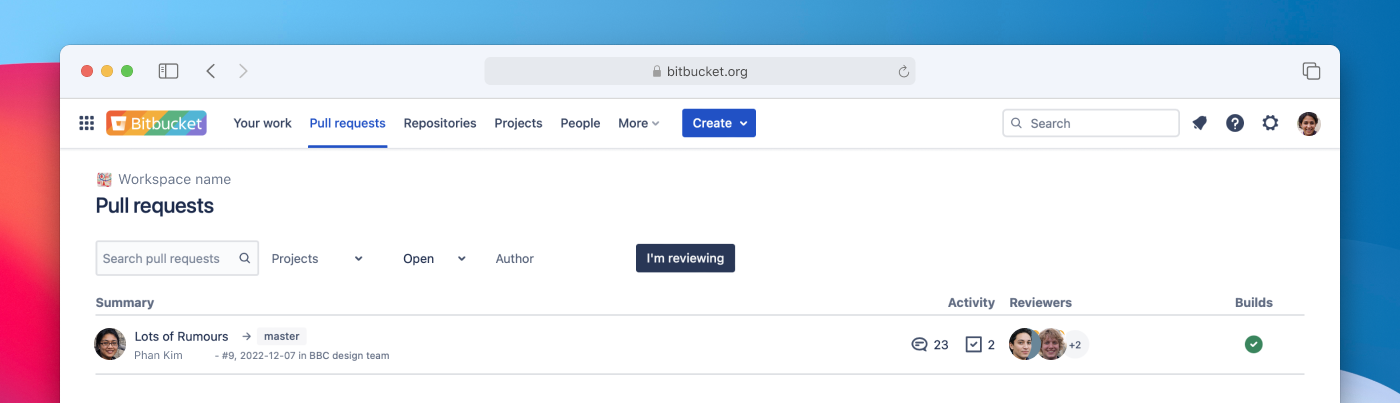Click the Search pull requests field
The height and width of the screenshot is (403, 1400).
click(x=167, y=258)
